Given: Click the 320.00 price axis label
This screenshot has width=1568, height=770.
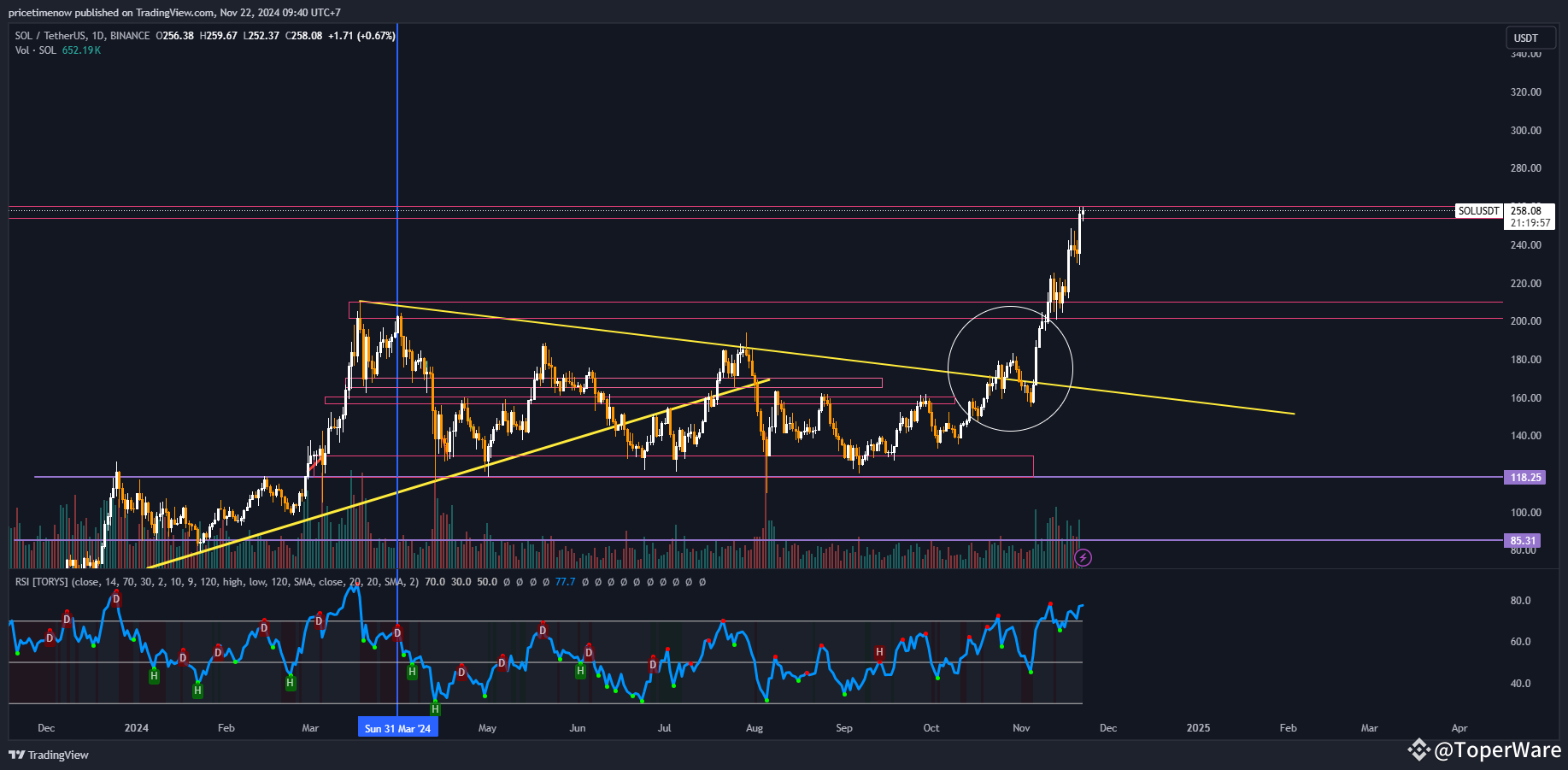Looking at the screenshot, I should coord(1526,92).
